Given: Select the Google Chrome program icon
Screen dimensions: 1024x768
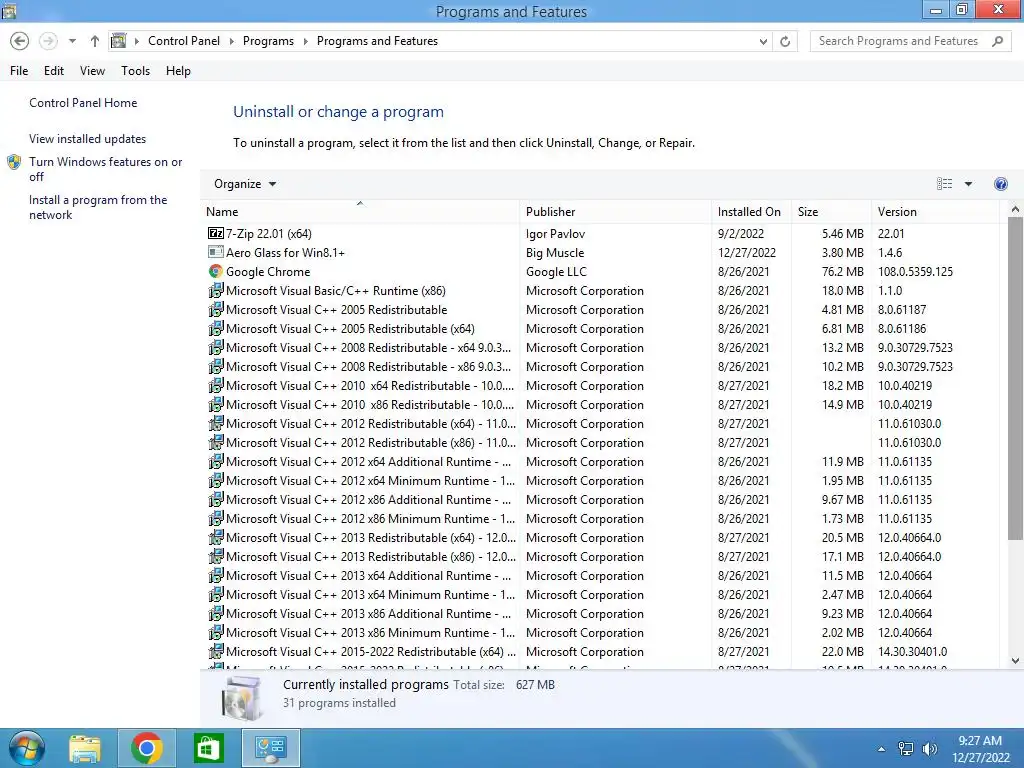Looking at the screenshot, I should point(216,271).
